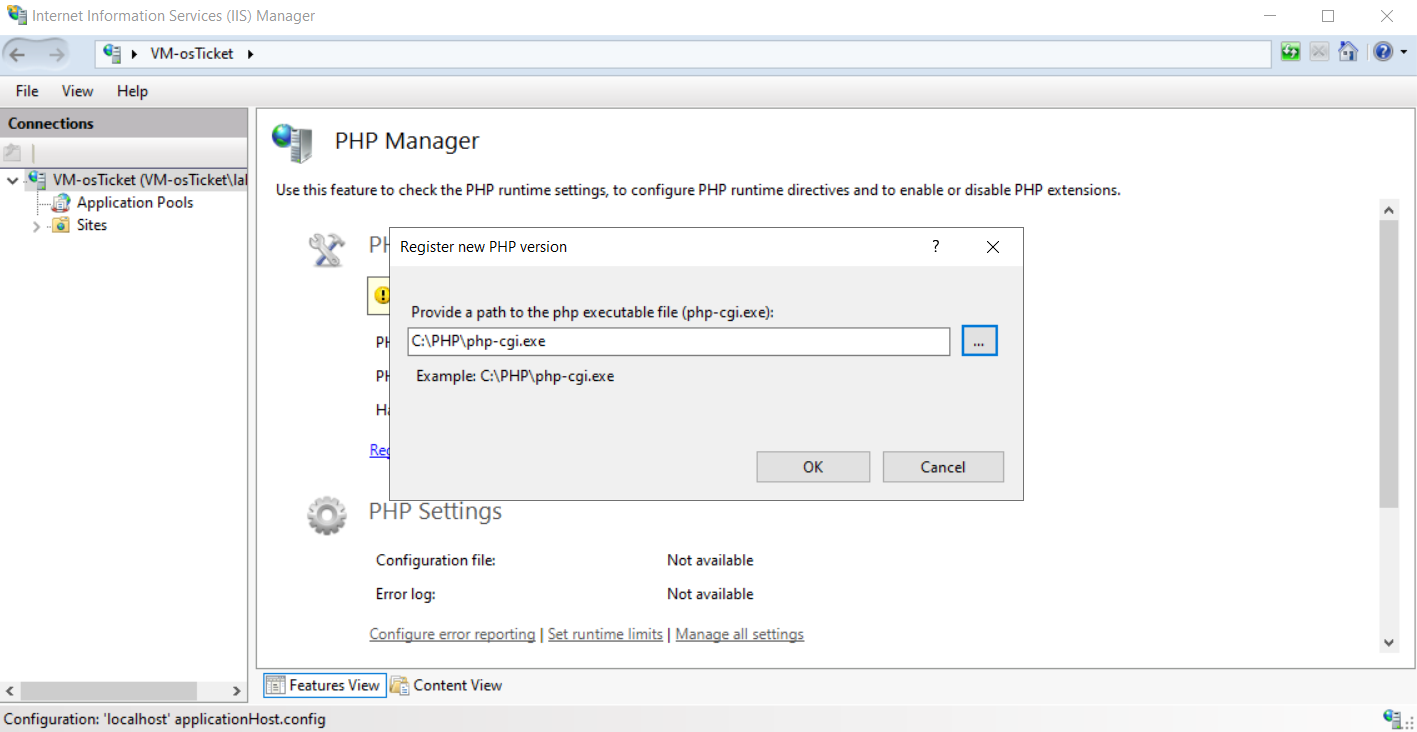1417x732 pixels.
Task: Click the PHP Settings gear icon
Action: pos(326,516)
